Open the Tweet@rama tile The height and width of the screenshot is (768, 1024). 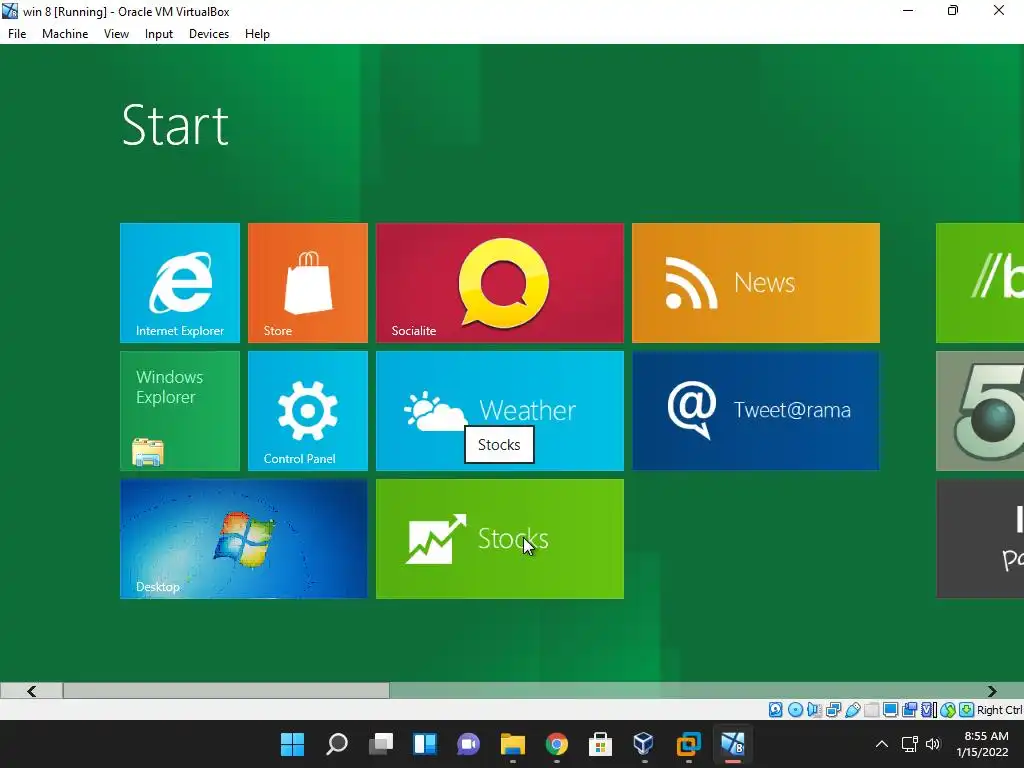coord(756,411)
